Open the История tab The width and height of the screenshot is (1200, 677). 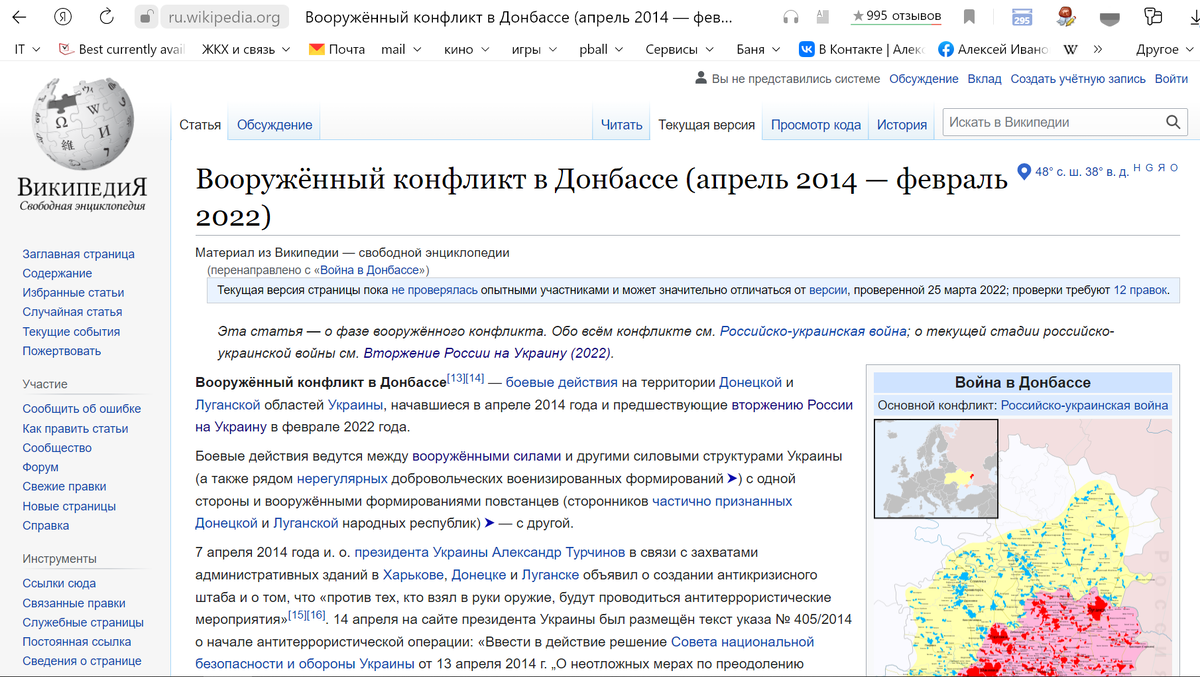tap(902, 125)
